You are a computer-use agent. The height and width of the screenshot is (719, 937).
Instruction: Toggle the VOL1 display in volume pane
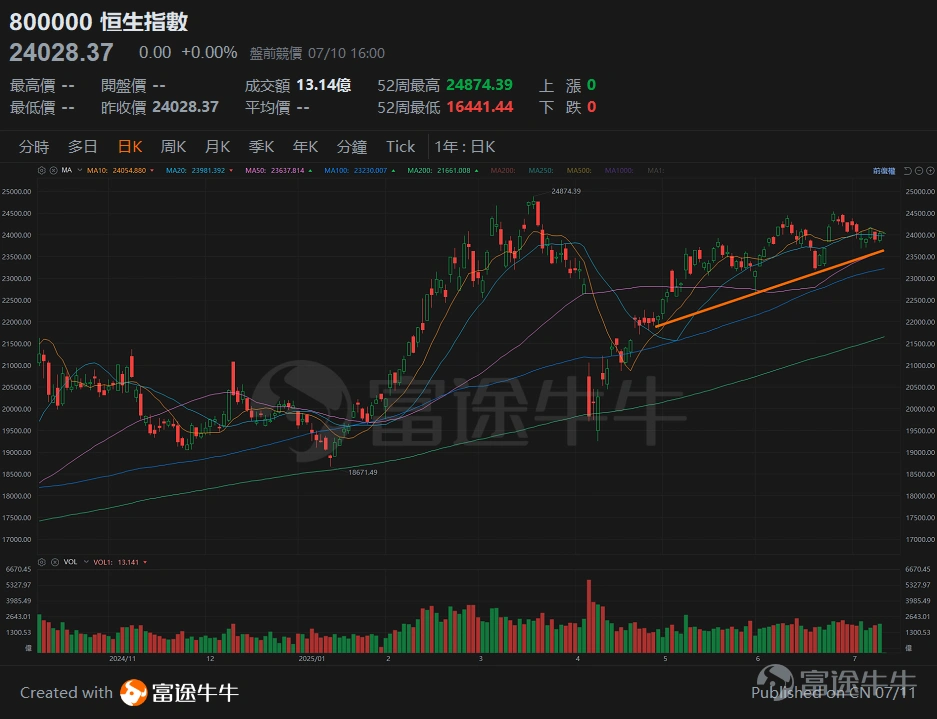[145, 561]
